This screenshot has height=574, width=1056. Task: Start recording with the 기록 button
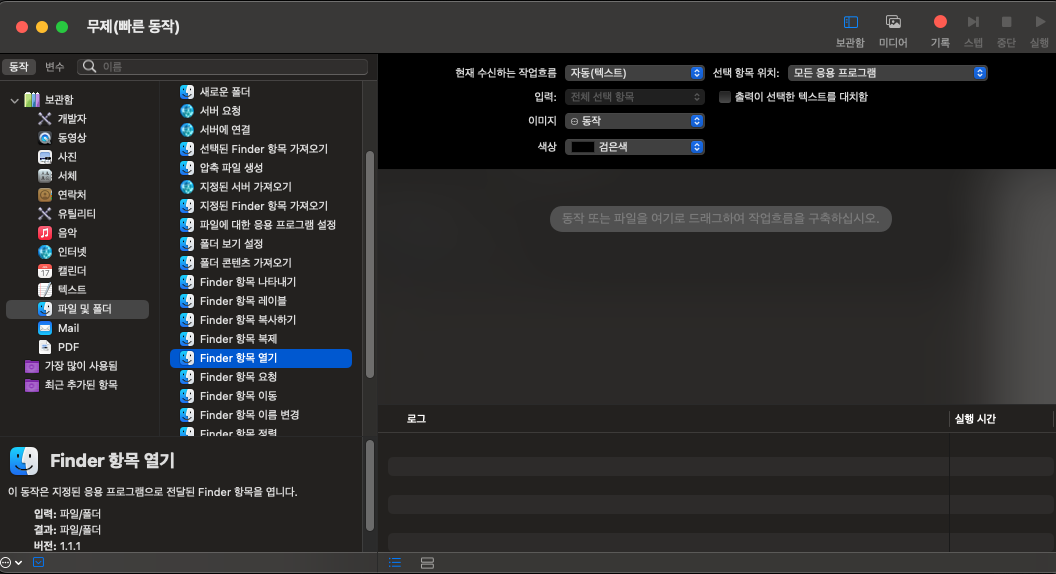click(939, 31)
